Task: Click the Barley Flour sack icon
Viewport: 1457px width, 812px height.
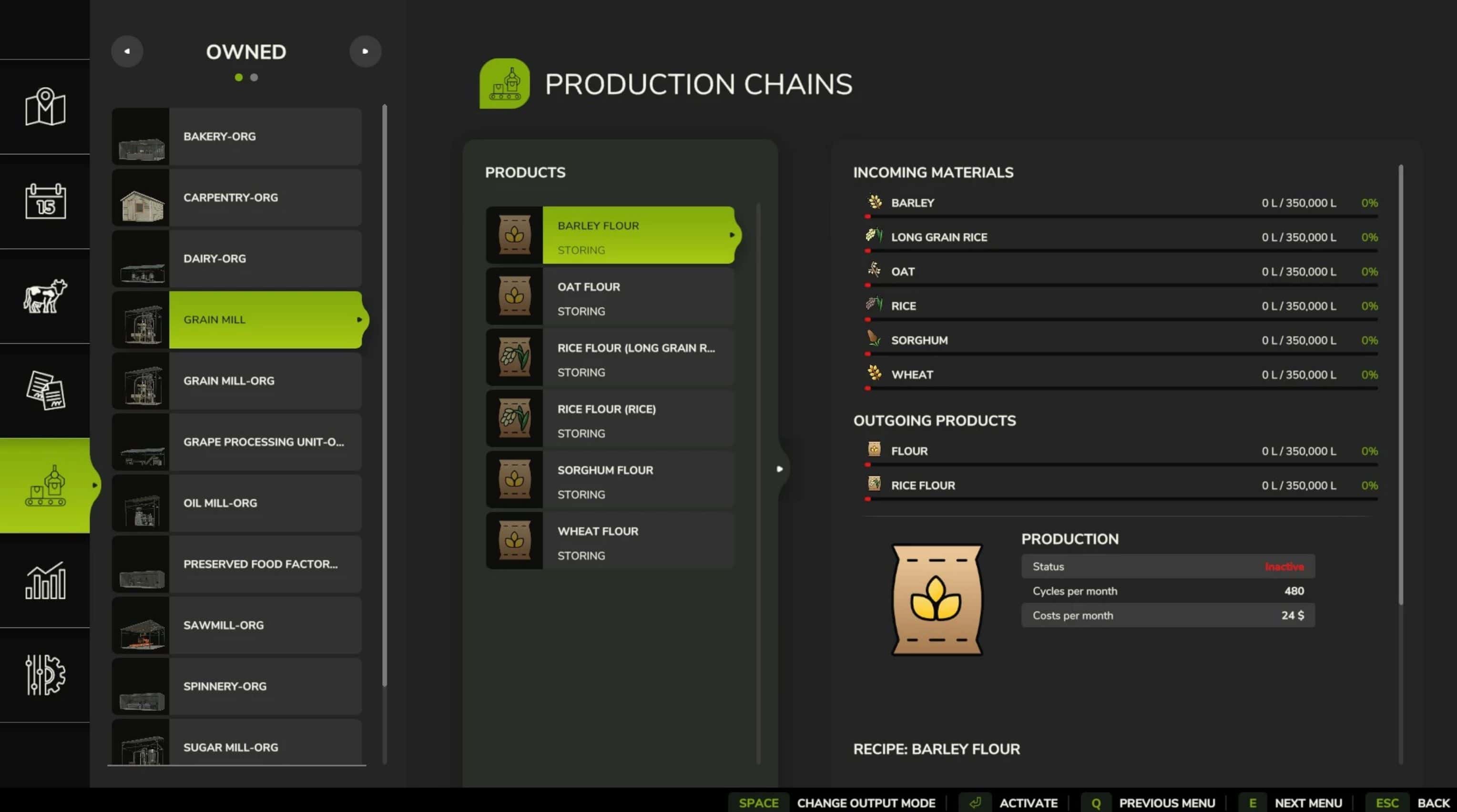Action: [x=514, y=235]
